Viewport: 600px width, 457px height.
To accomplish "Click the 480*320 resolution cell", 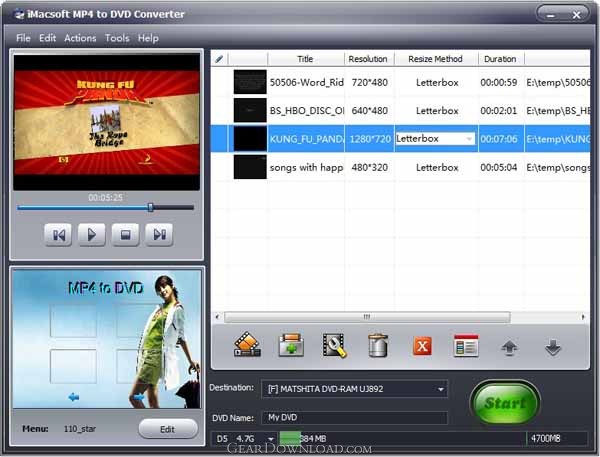I will tap(369, 167).
